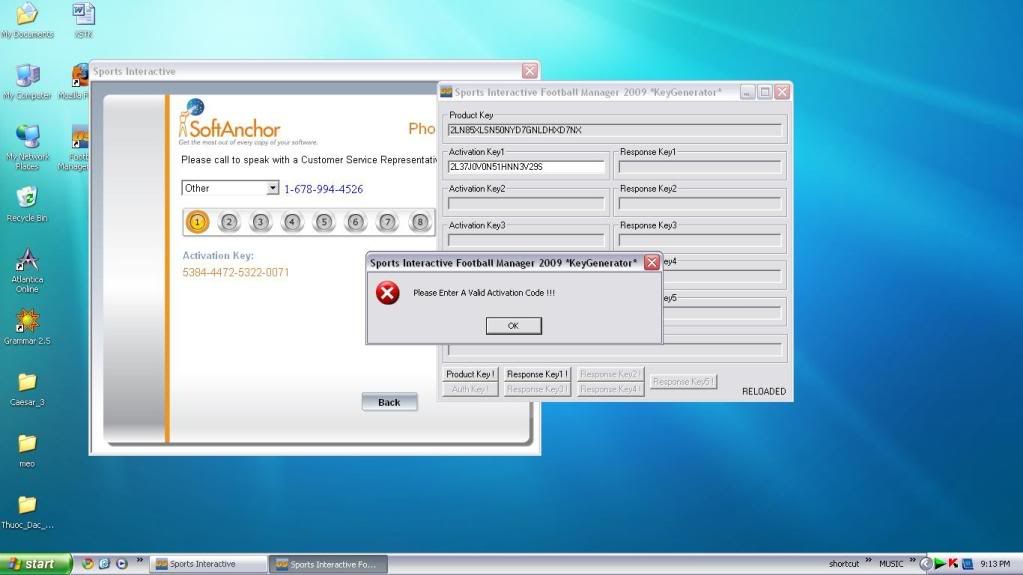Click the Response Key3 field
The image size is (1023, 575).
click(699, 240)
